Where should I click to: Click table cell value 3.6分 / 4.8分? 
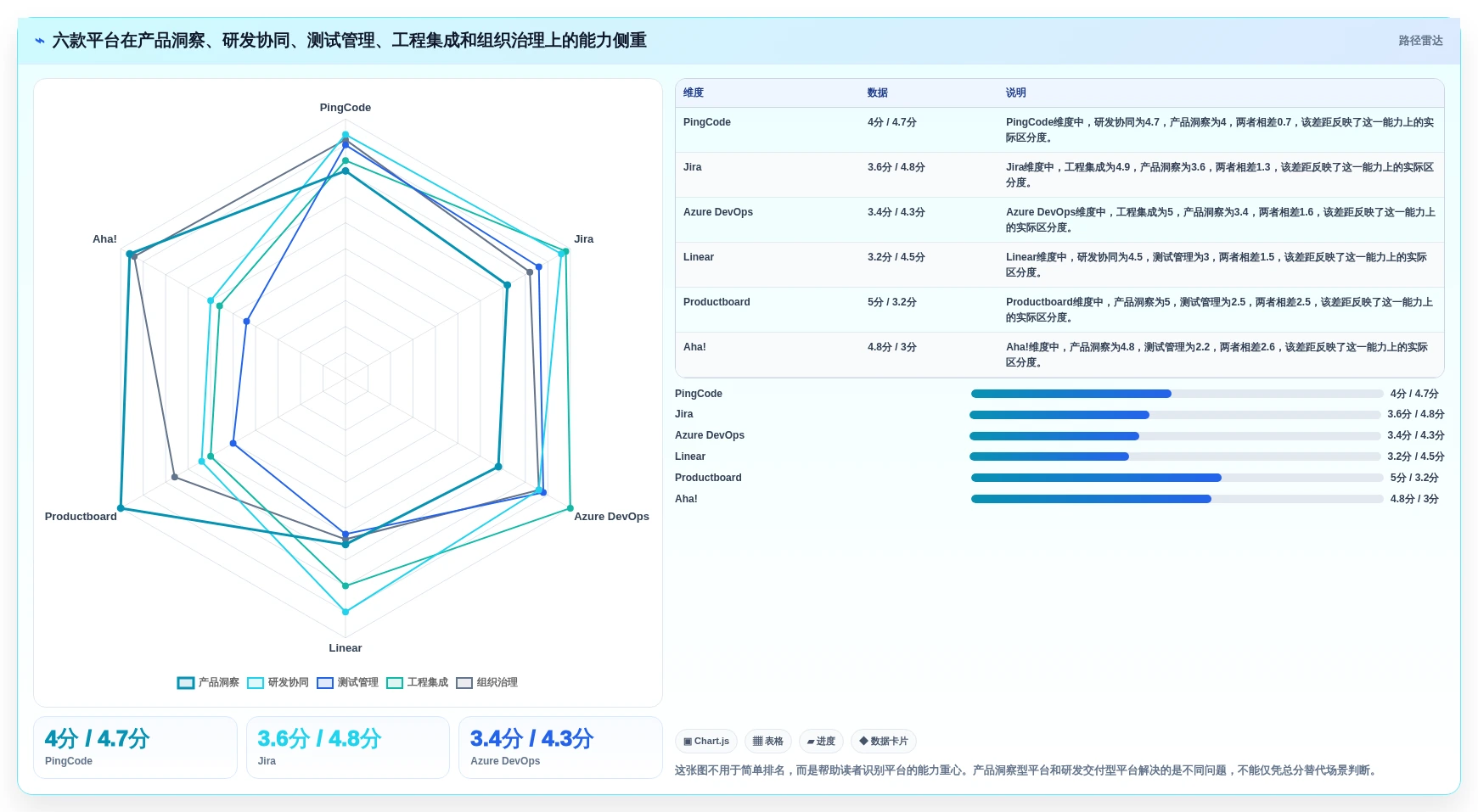tap(896, 167)
